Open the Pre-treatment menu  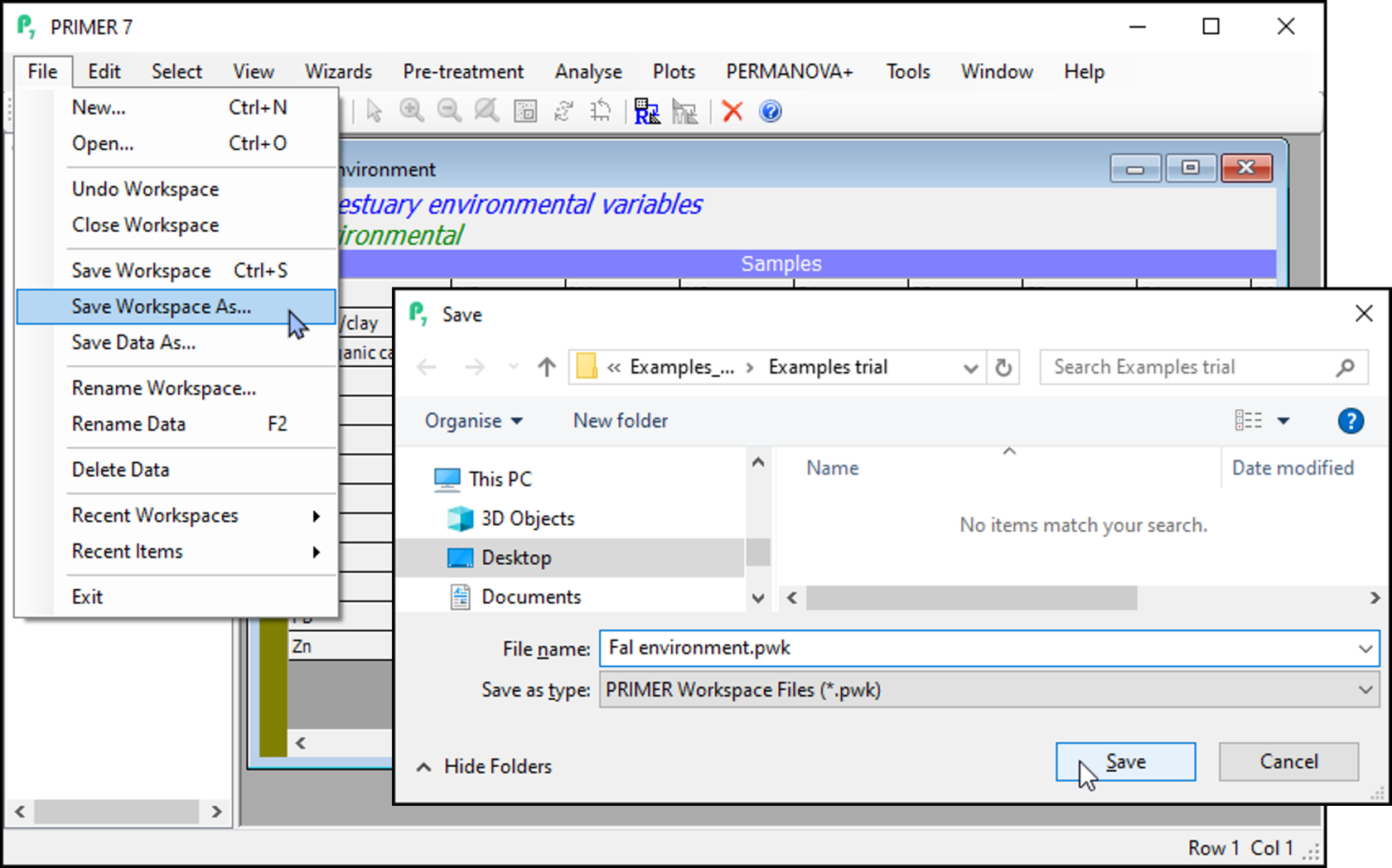463,72
